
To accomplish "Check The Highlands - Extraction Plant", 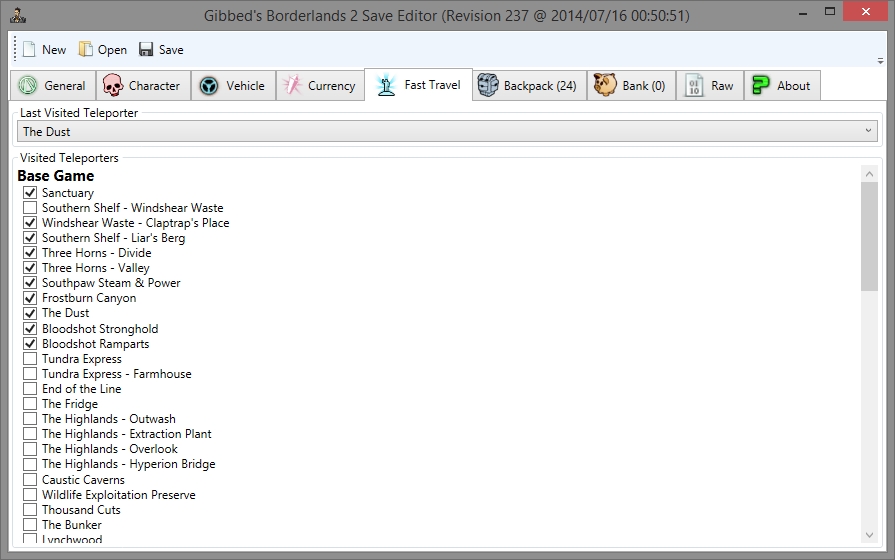I will tap(30, 434).
